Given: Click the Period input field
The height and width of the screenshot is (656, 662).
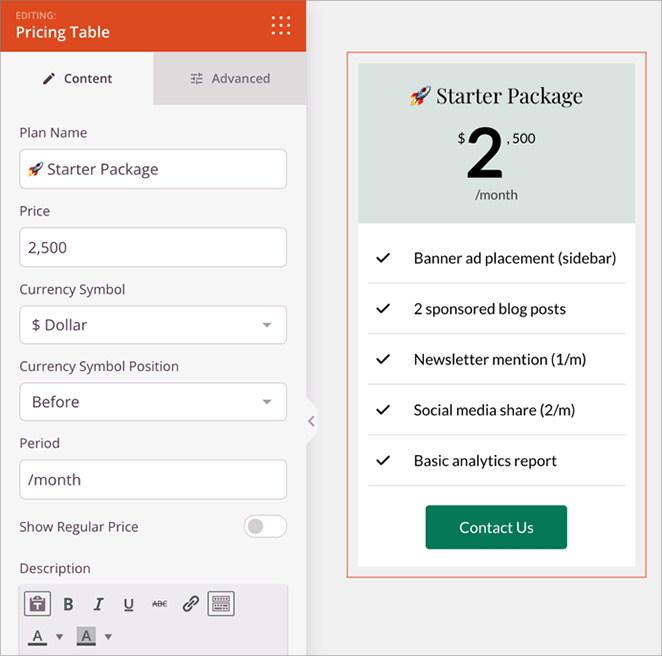Looking at the screenshot, I should click(x=153, y=480).
